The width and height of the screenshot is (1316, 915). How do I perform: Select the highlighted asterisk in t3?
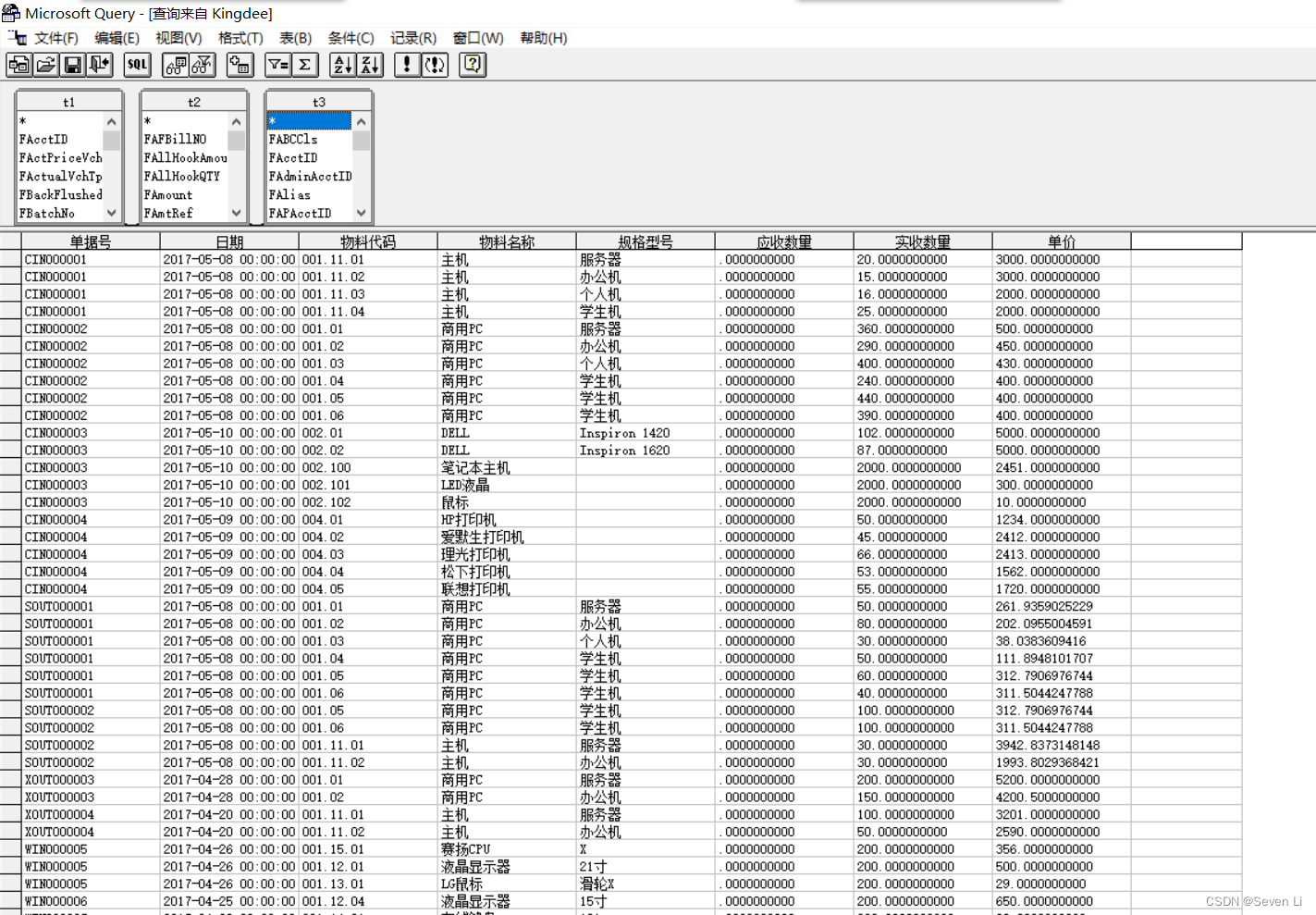(310, 121)
